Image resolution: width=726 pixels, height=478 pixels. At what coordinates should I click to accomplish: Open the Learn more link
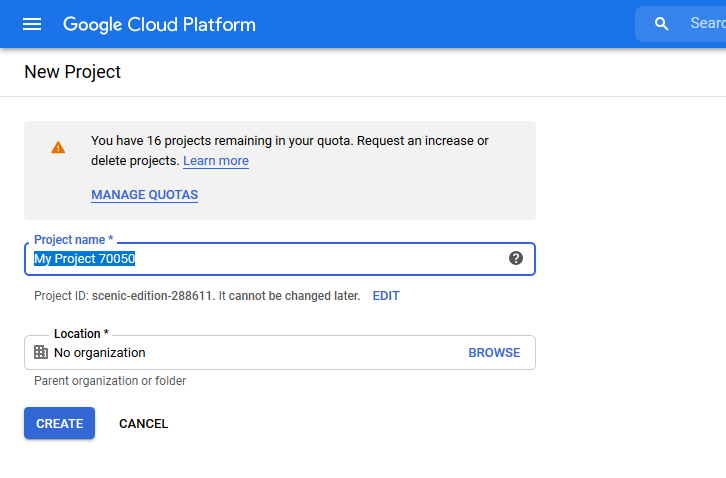pos(216,161)
